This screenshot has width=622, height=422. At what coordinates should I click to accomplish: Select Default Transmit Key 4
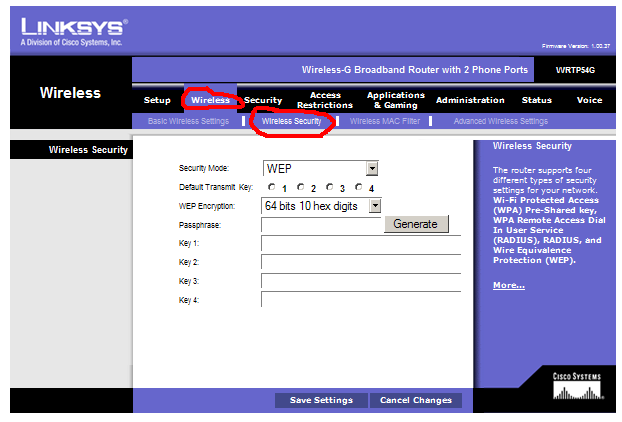coord(359,187)
